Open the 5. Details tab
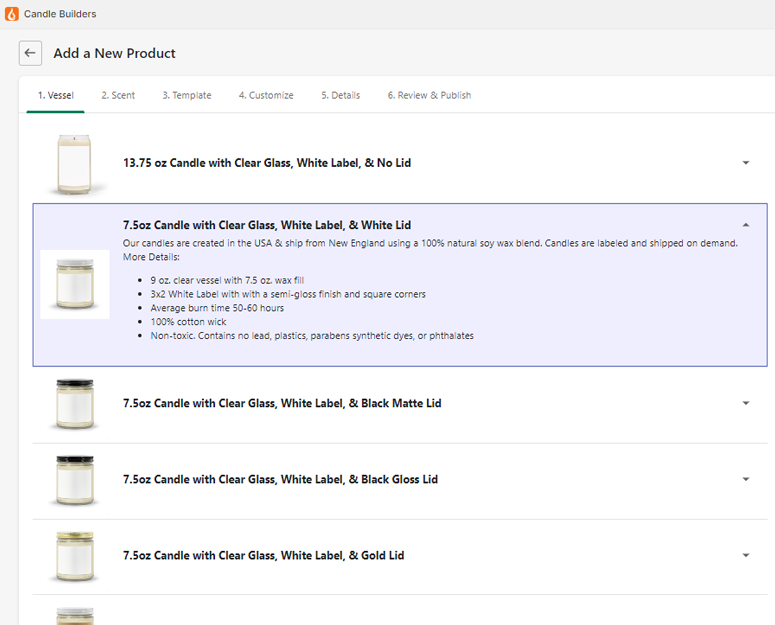Image resolution: width=775 pixels, height=625 pixels. (341, 95)
